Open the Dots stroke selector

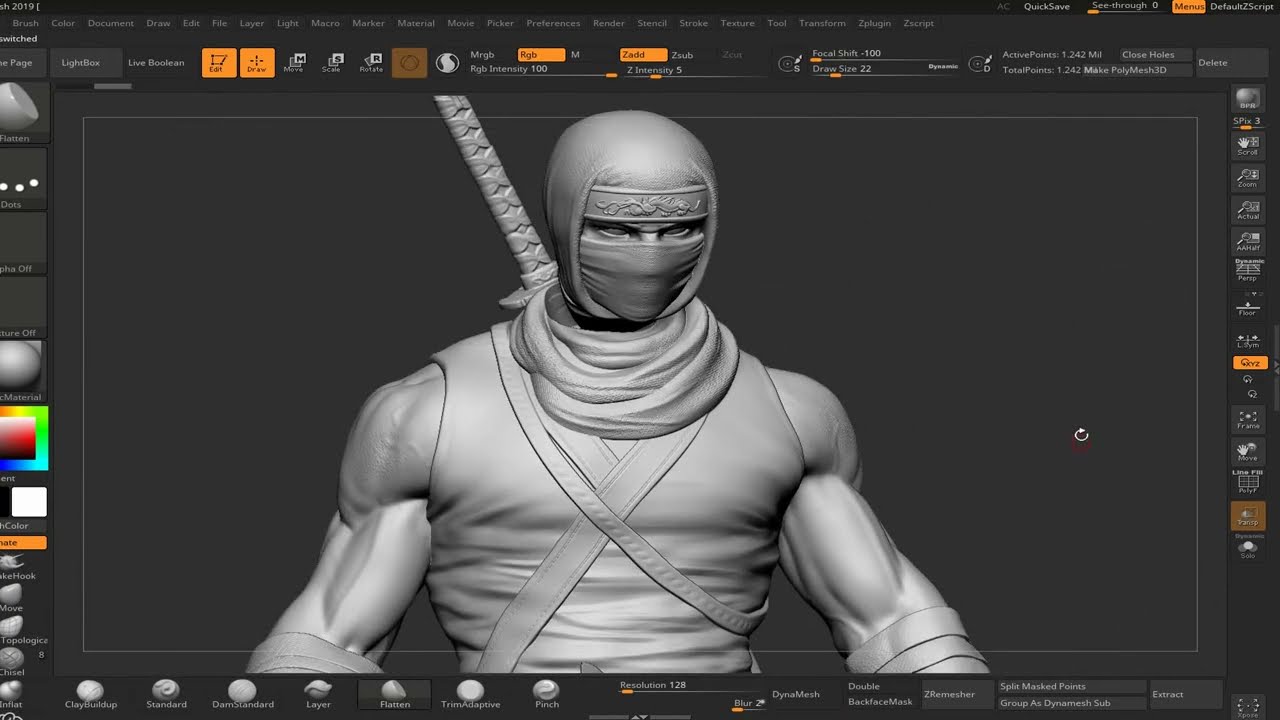pos(20,180)
